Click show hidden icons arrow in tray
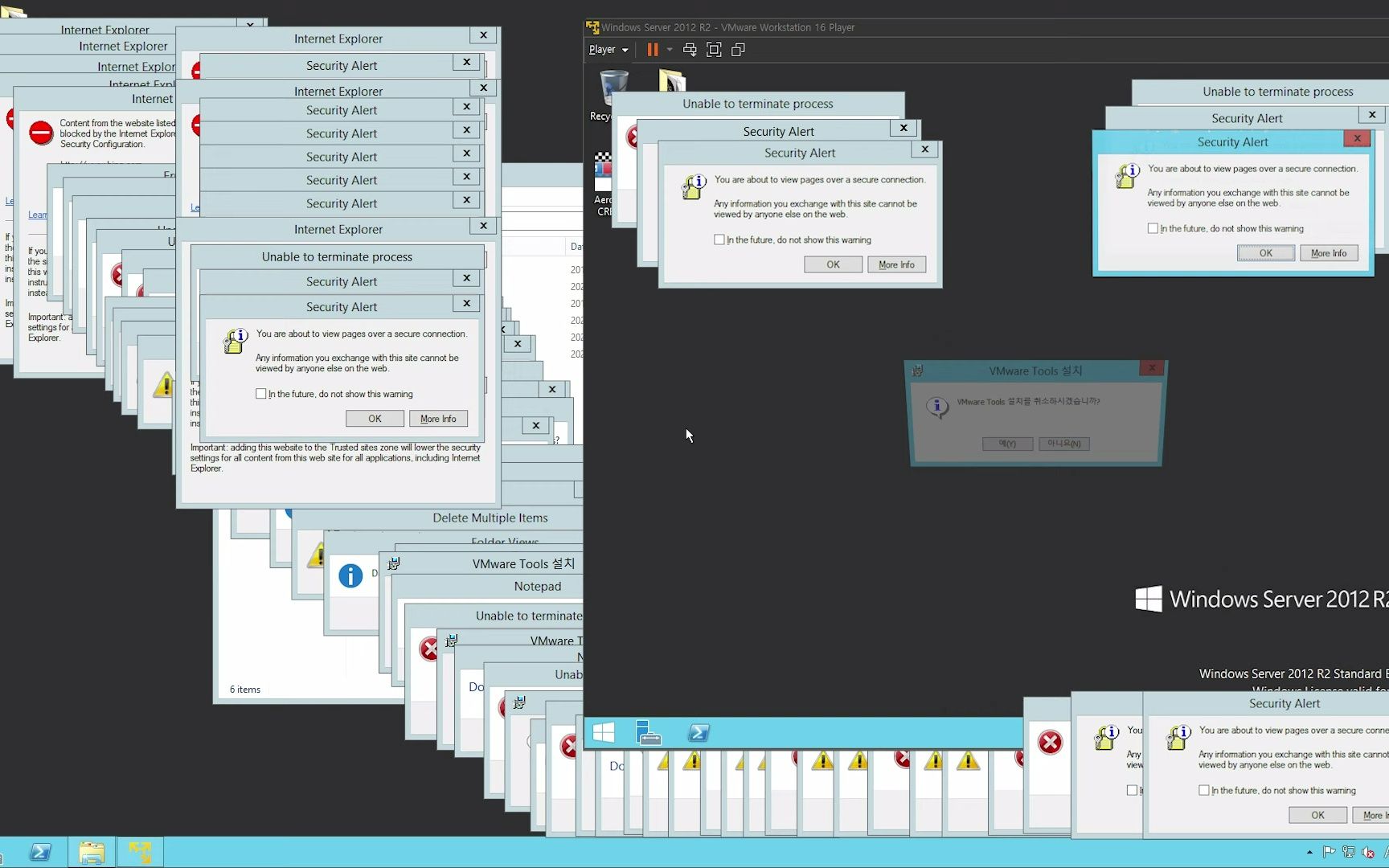 click(1310, 852)
